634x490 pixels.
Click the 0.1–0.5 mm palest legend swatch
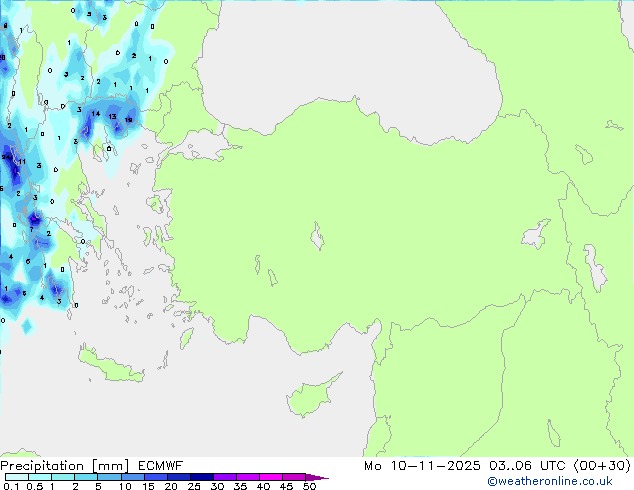pyautogui.click(x=17, y=477)
